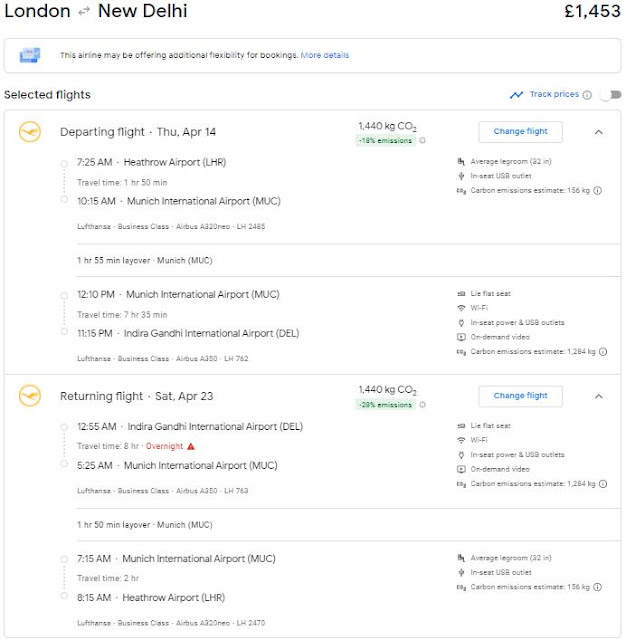Screen dimensions: 626x640
Task: Collapse the returning flight details
Action: pos(598,396)
